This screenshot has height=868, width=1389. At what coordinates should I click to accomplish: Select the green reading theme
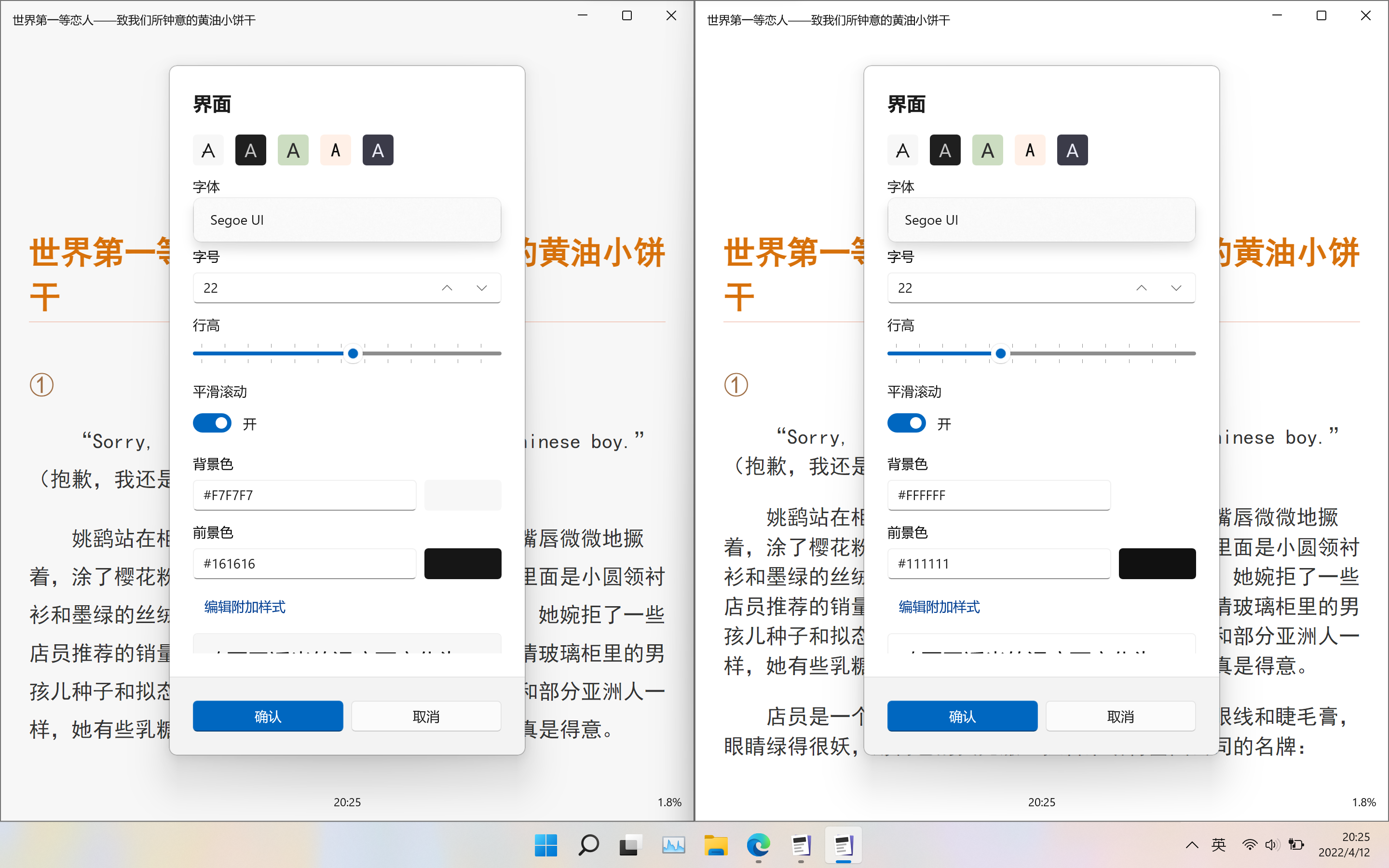[x=293, y=150]
